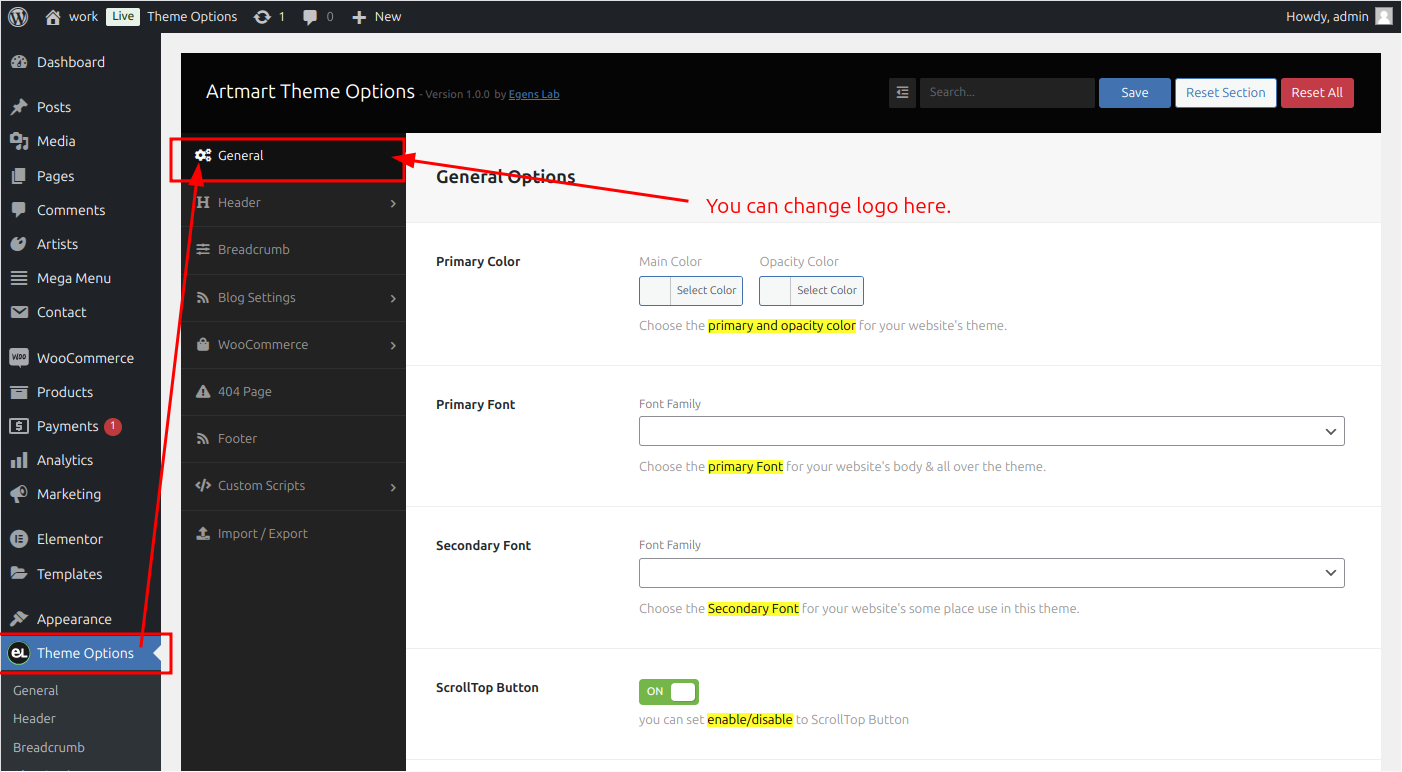
Task: Click the plus icon for New
Action: [x=360, y=17]
